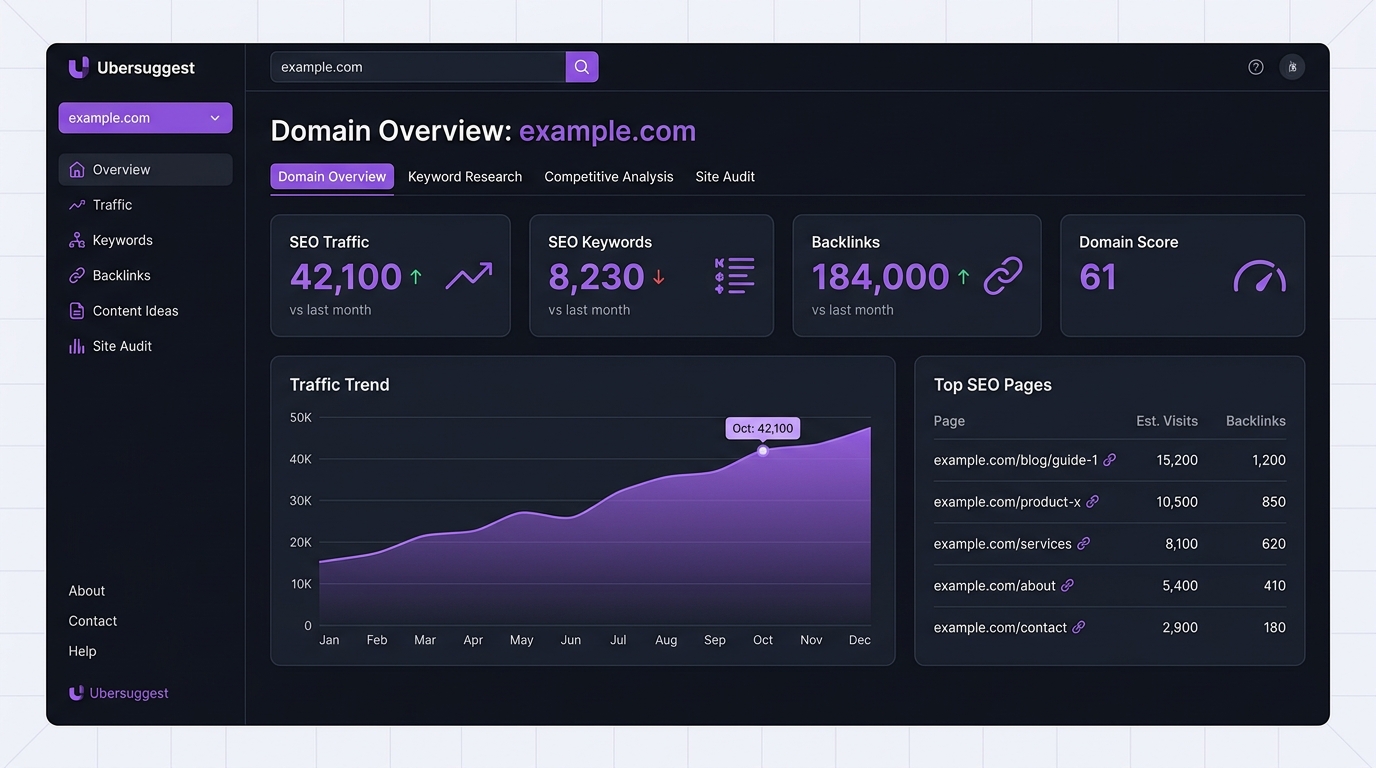Open the About link
The height and width of the screenshot is (768, 1376).
pyautogui.click(x=87, y=591)
